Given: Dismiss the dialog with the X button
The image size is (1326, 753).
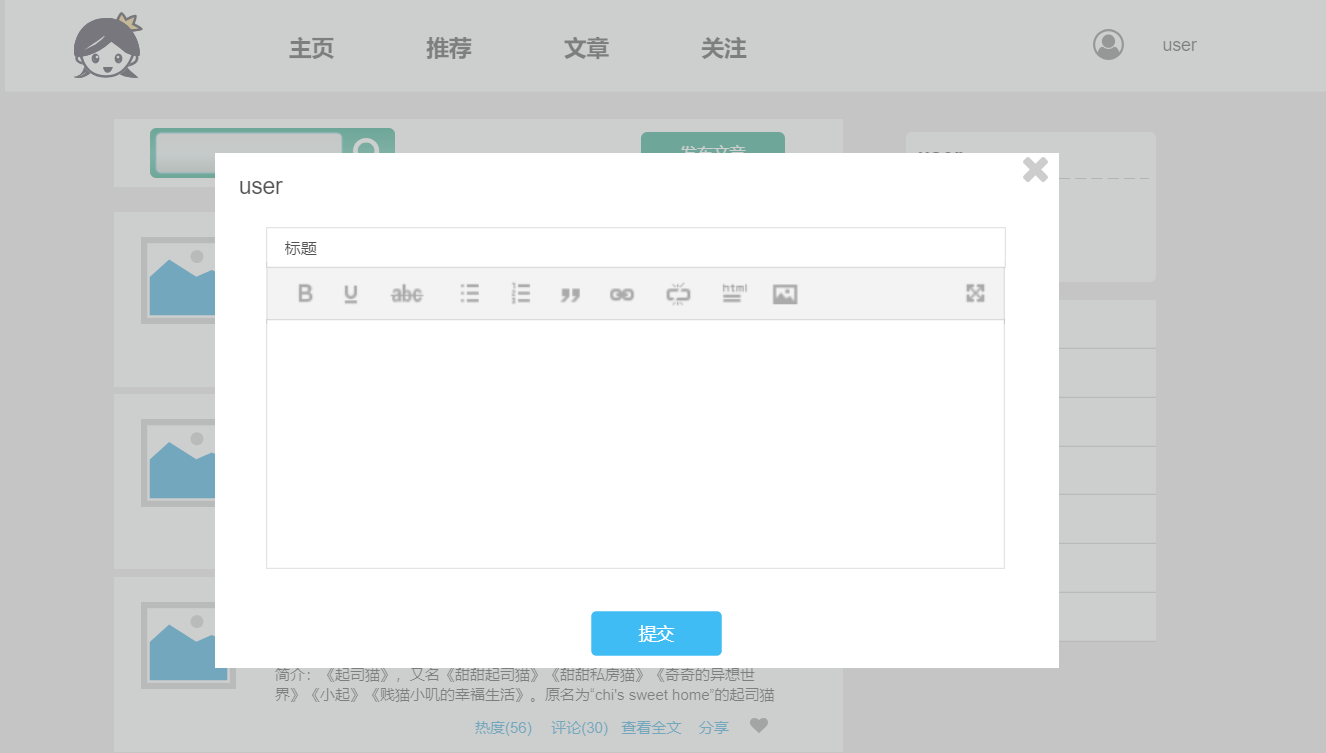Looking at the screenshot, I should [x=1035, y=170].
